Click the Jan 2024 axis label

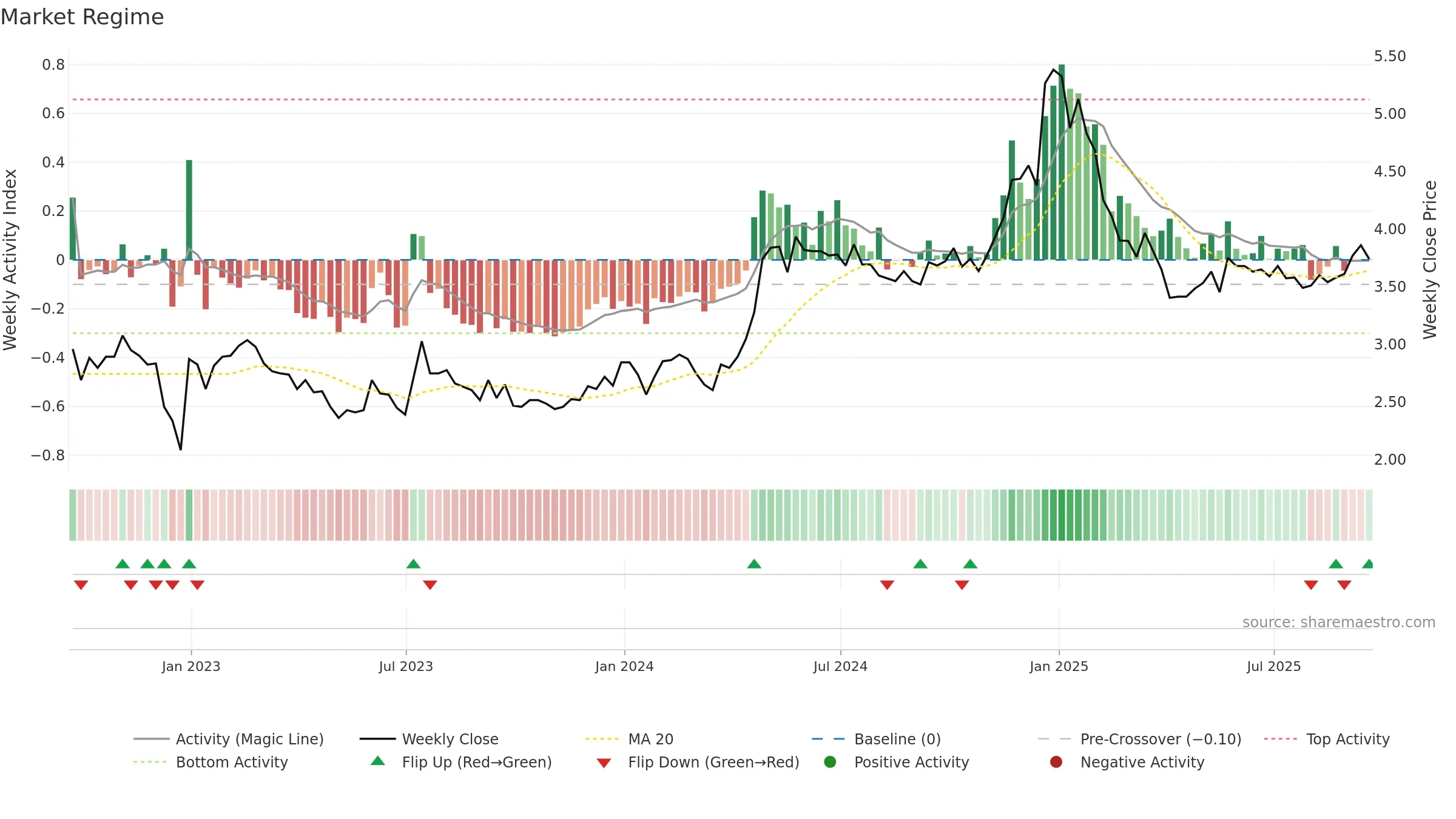pos(624,666)
